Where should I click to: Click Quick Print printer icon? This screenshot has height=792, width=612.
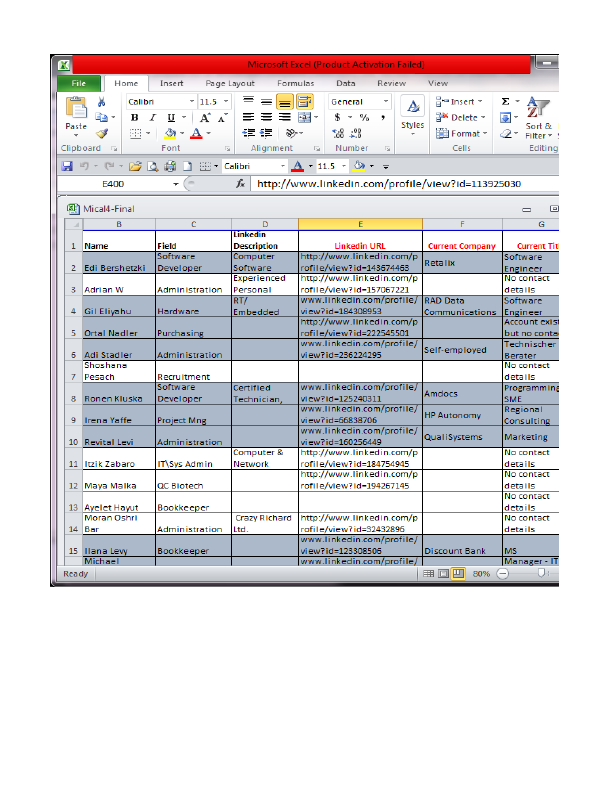coord(170,166)
